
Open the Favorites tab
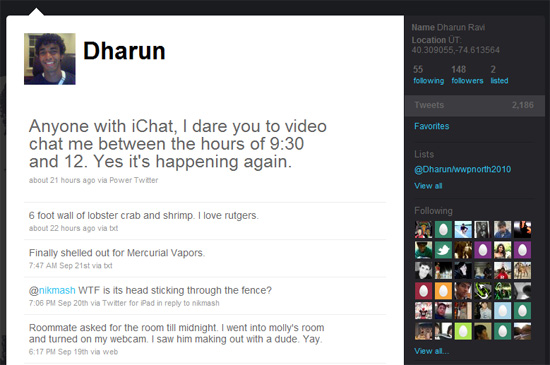point(431,126)
